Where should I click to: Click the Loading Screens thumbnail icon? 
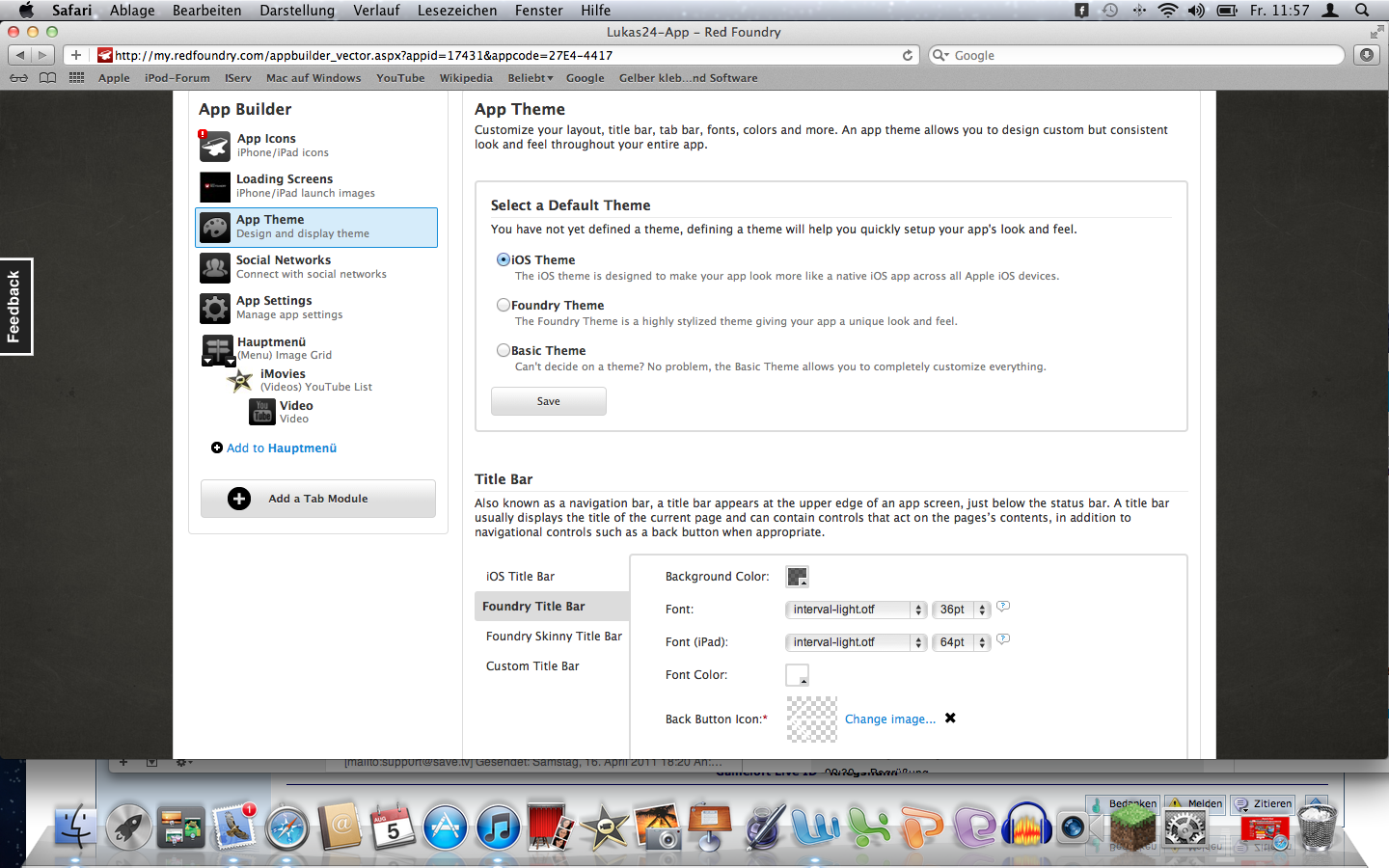tap(214, 187)
